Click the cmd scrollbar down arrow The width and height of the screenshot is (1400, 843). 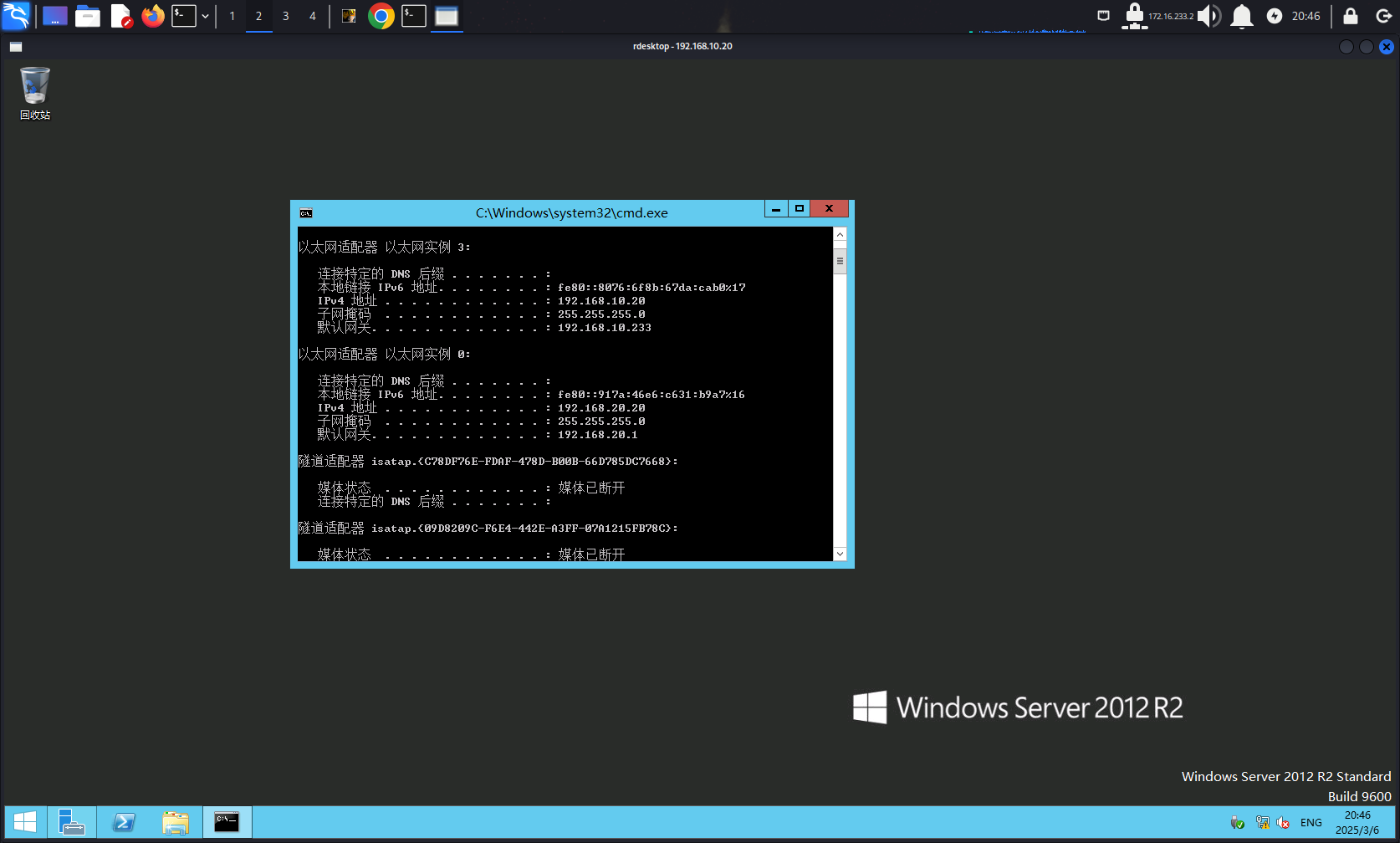840,554
